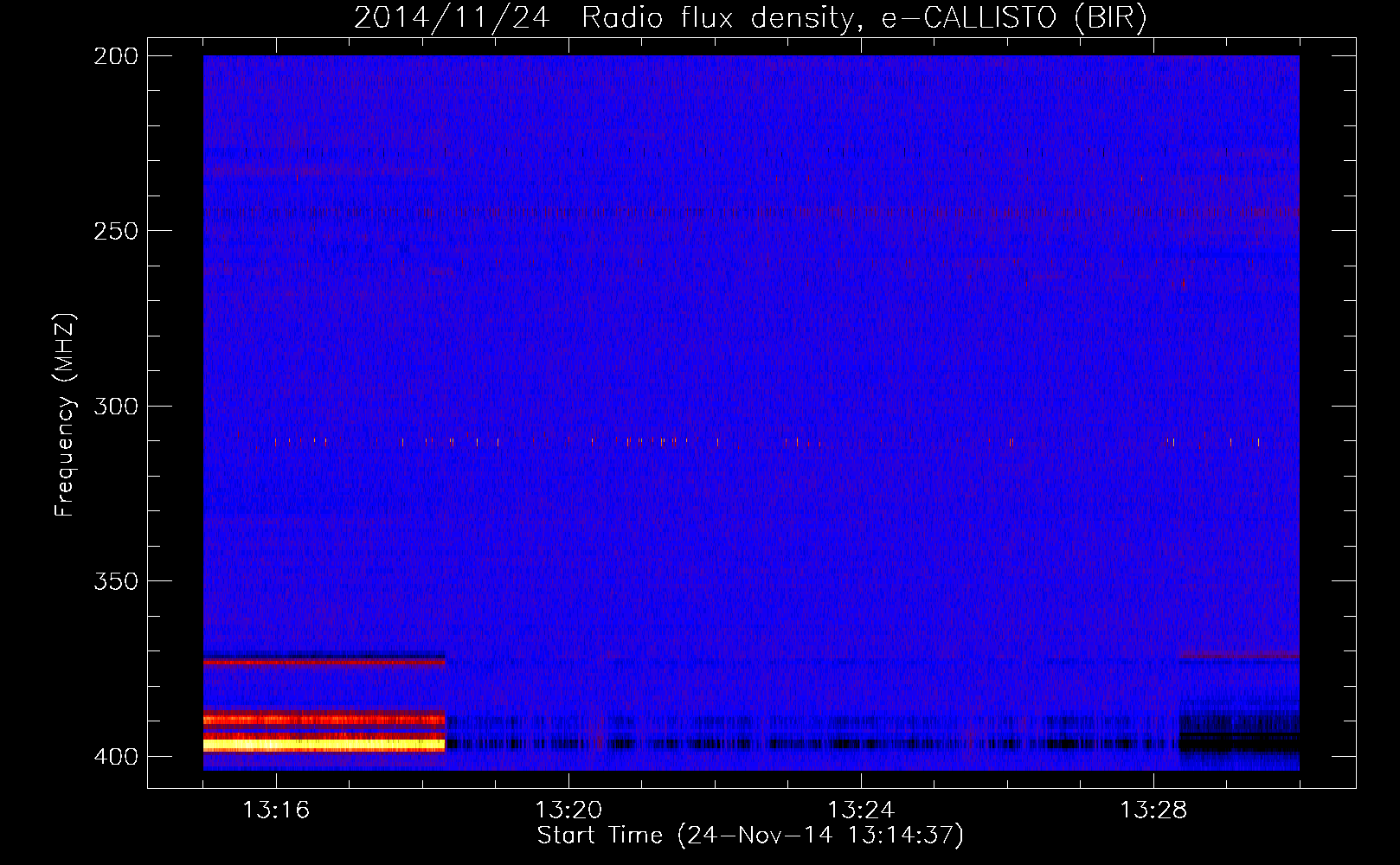
Task: Click the 'Start Time (24-Nov-14 13:14:37)' label
Action: tap(750, 836)
